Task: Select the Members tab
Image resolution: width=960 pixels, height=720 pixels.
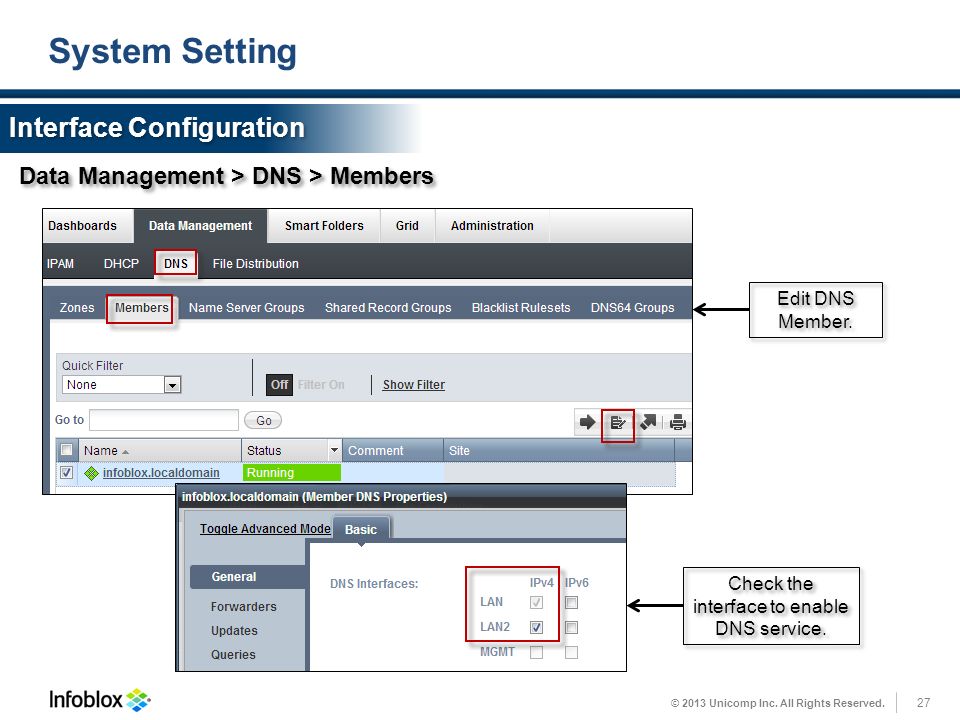Action: [141, 308]
